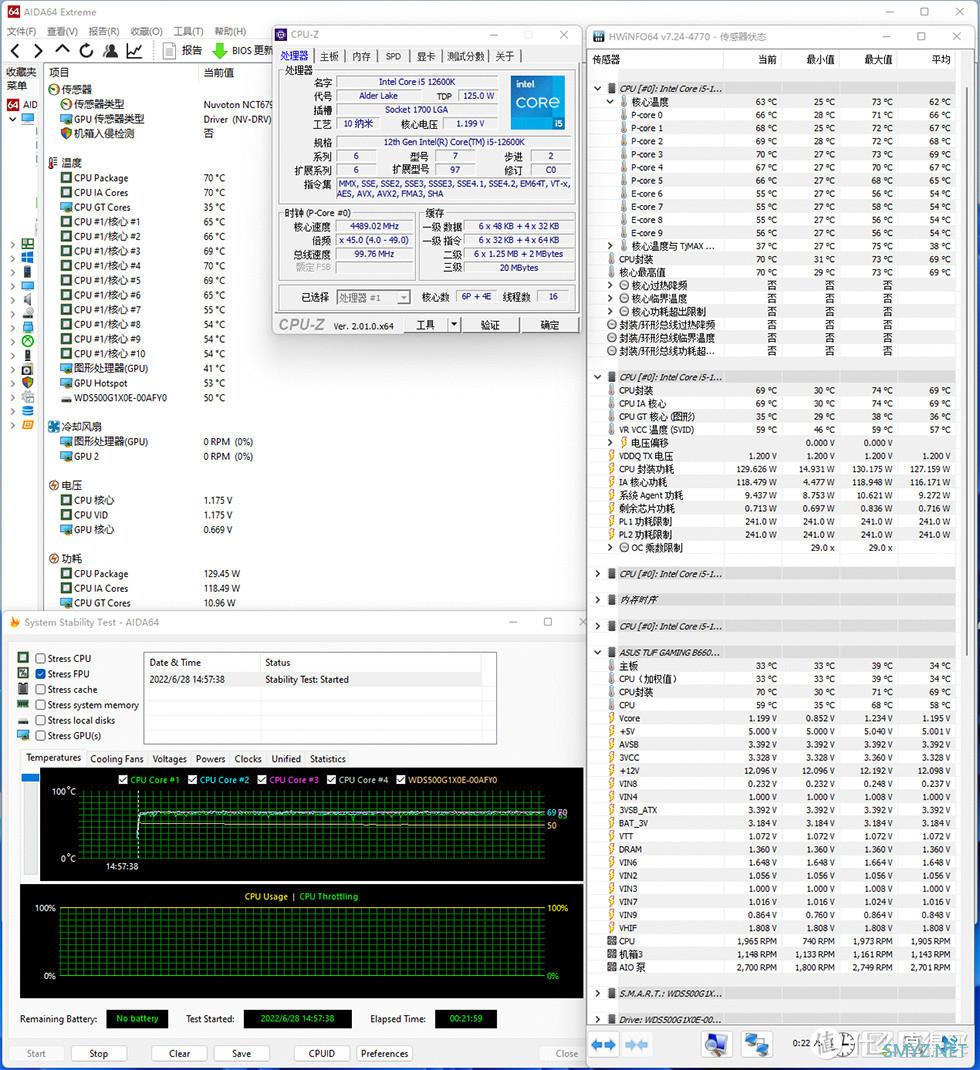Expand the 内存时序 group in HWiNFO
Image resolution: width=980 pixels, height=1070 pixels.
pos(598,600)
